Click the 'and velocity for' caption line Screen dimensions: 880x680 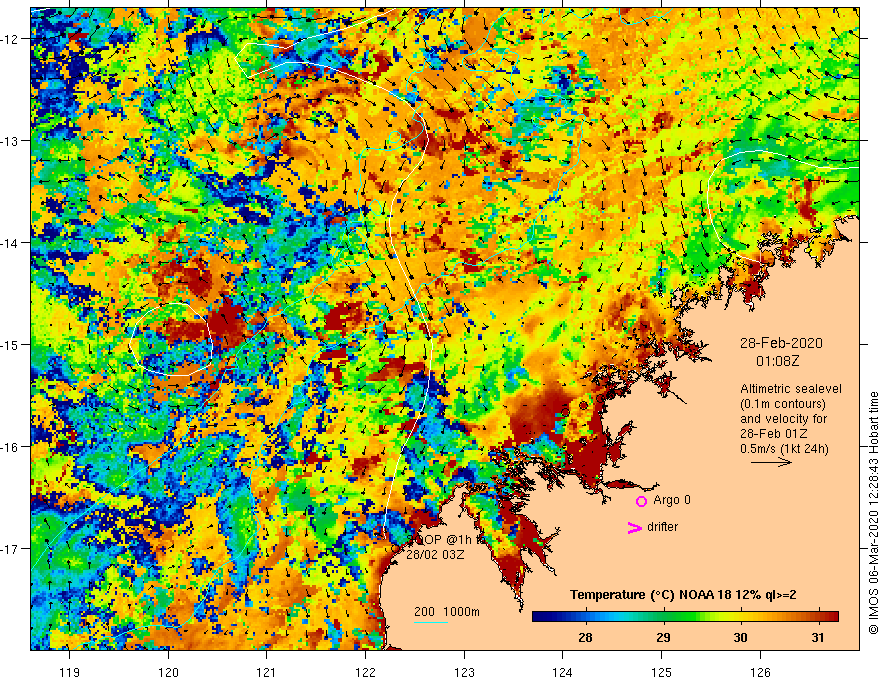783,419
